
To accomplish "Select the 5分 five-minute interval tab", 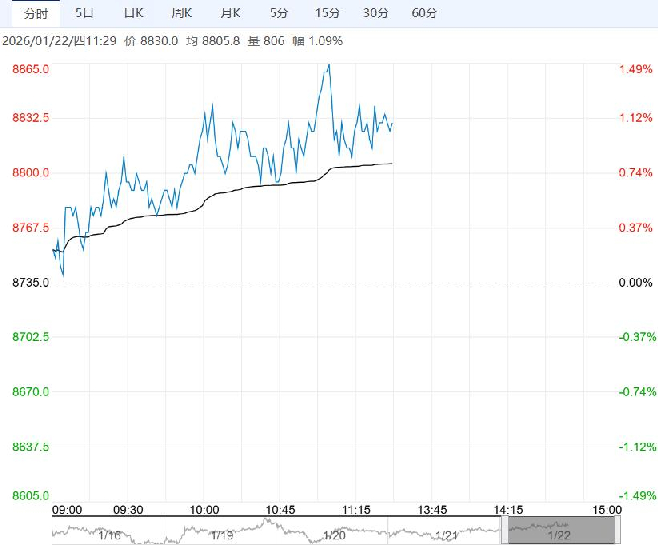I will (x=279, y=13).
